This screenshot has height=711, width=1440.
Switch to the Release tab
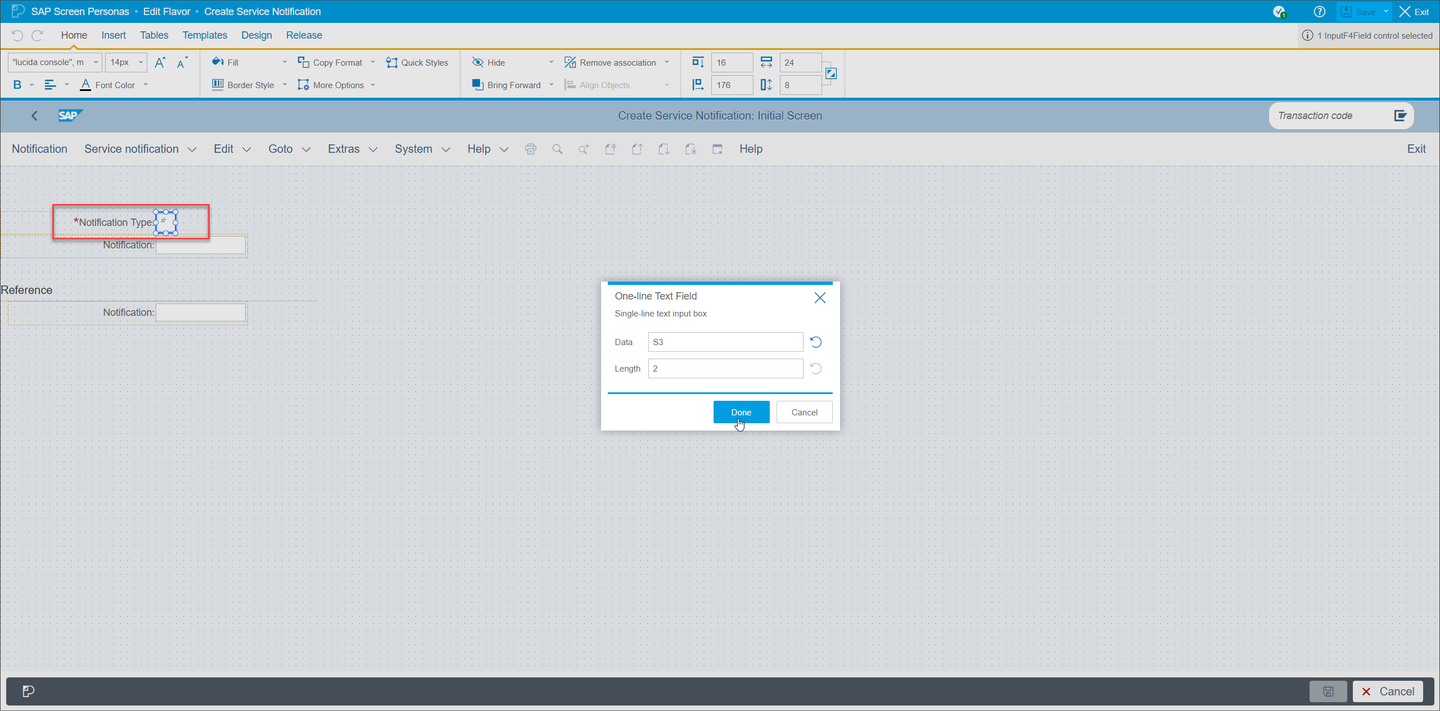pyautogui.click(x=304, y=35)
